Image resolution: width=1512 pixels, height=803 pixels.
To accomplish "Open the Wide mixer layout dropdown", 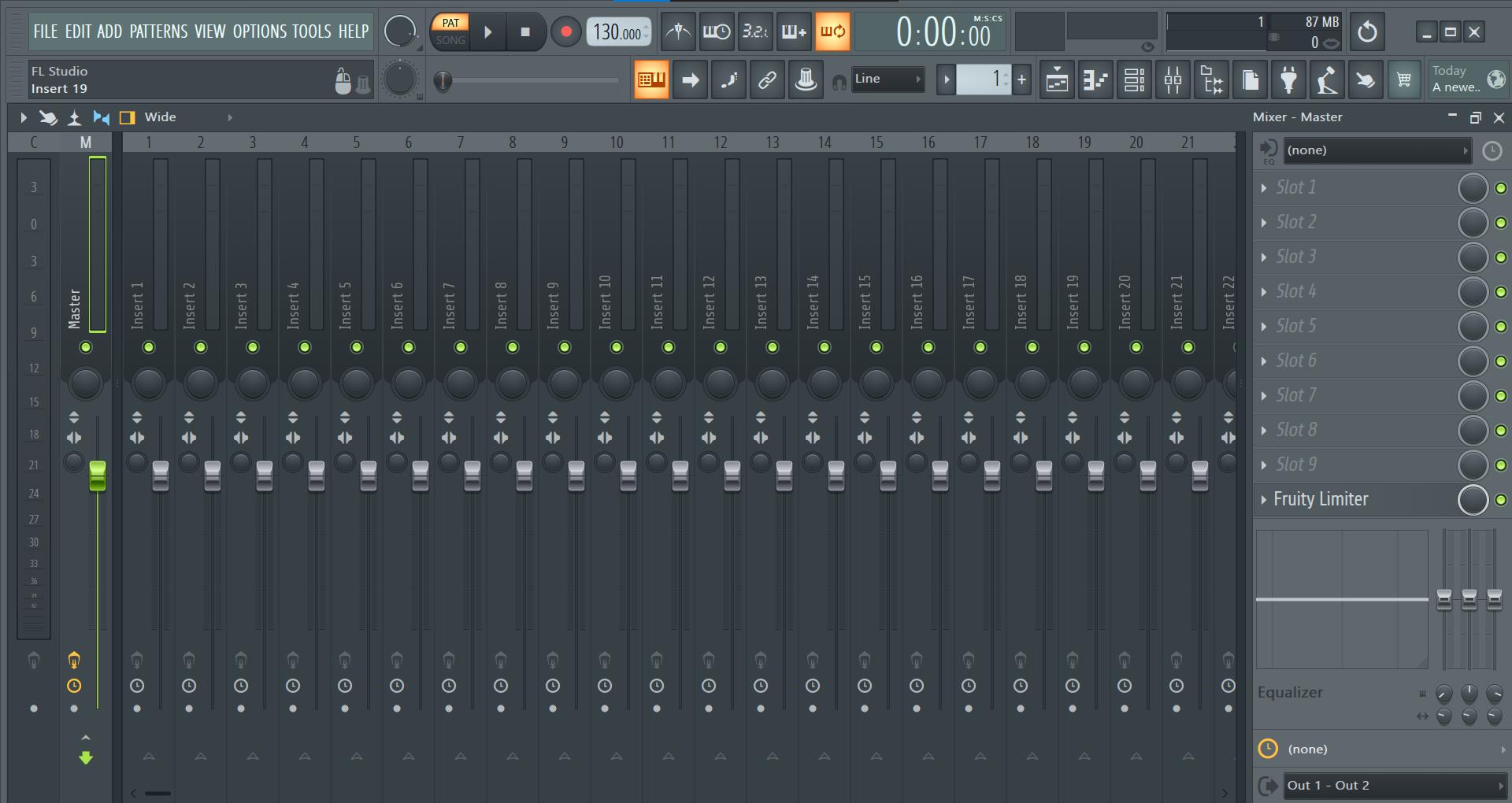I will pyautogui.click(x=188, y=117).
